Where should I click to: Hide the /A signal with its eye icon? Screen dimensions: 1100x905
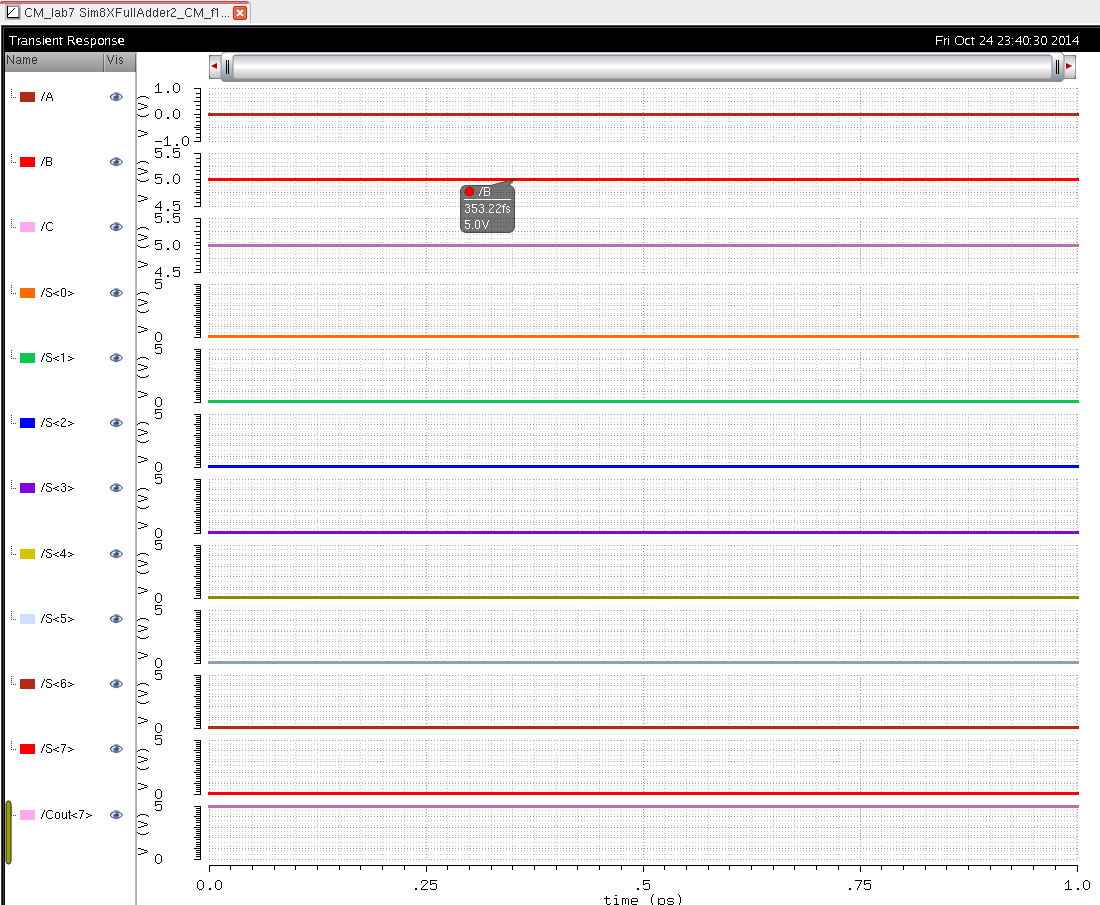click(x=116, y=97)
